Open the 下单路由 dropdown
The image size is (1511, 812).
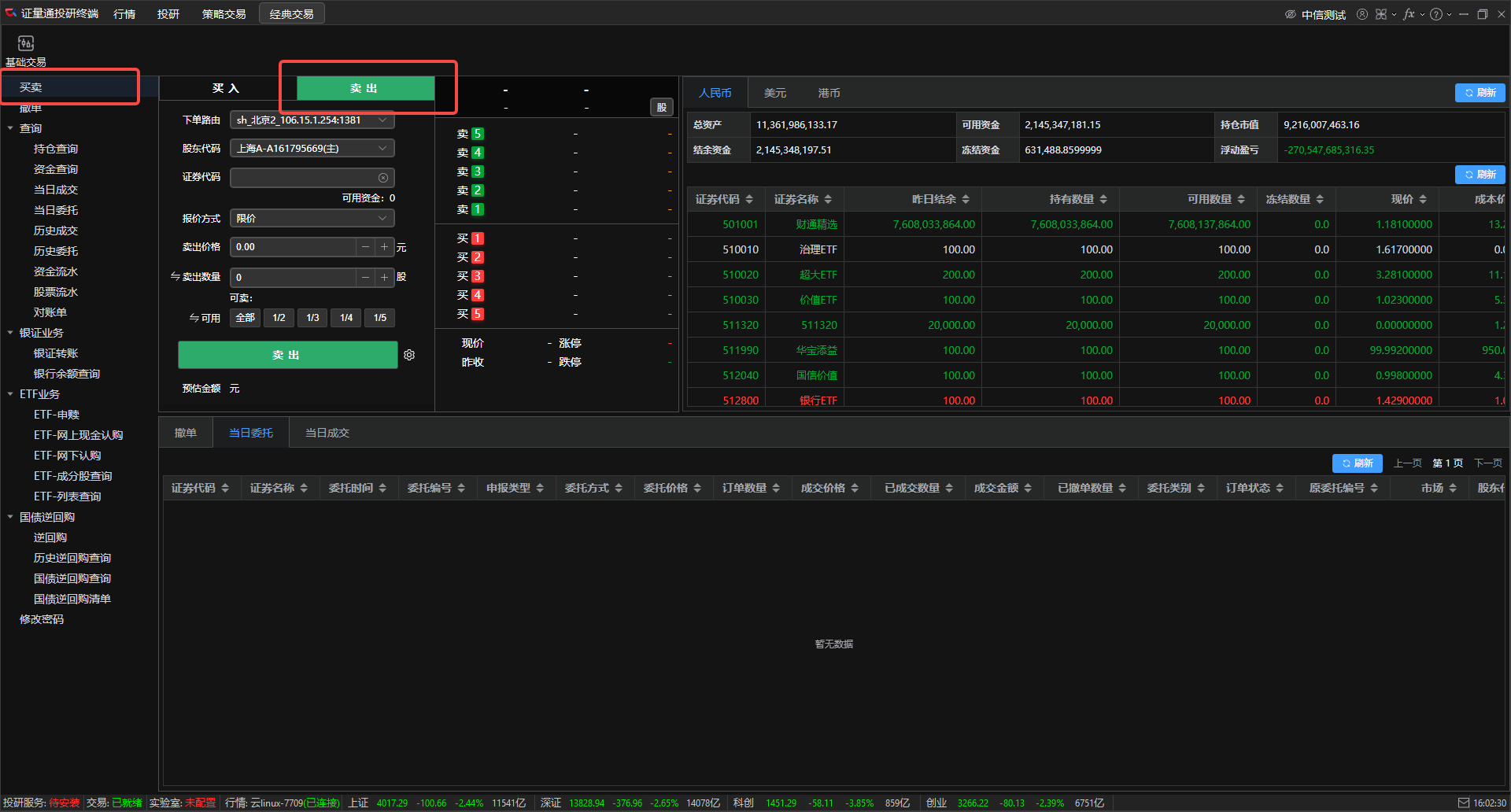(312, 120)
